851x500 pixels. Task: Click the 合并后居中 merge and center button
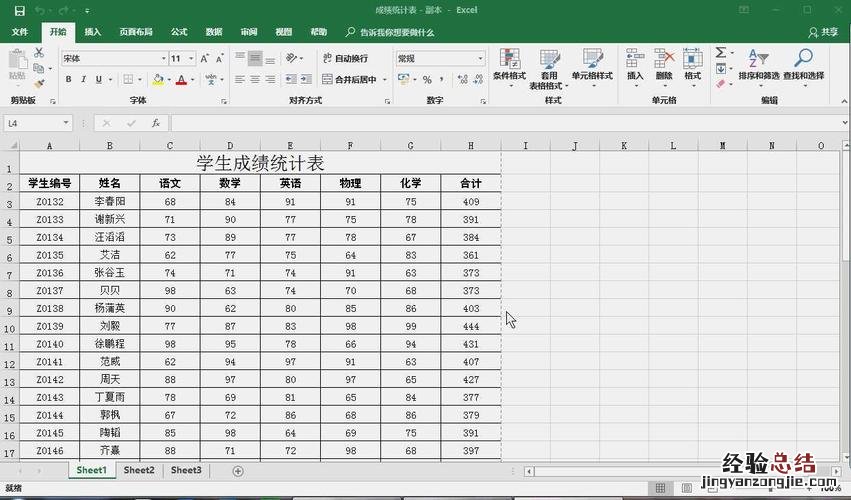click(350, 80)
